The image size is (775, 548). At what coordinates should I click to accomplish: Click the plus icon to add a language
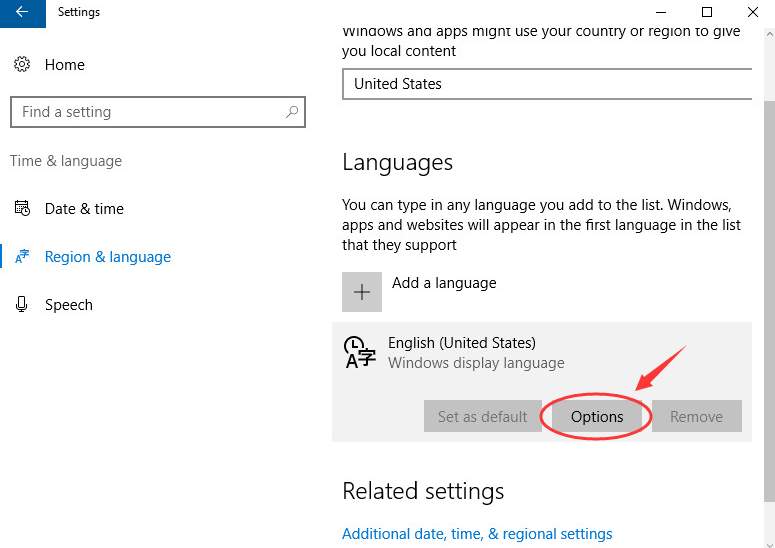(x=362, y=292)
